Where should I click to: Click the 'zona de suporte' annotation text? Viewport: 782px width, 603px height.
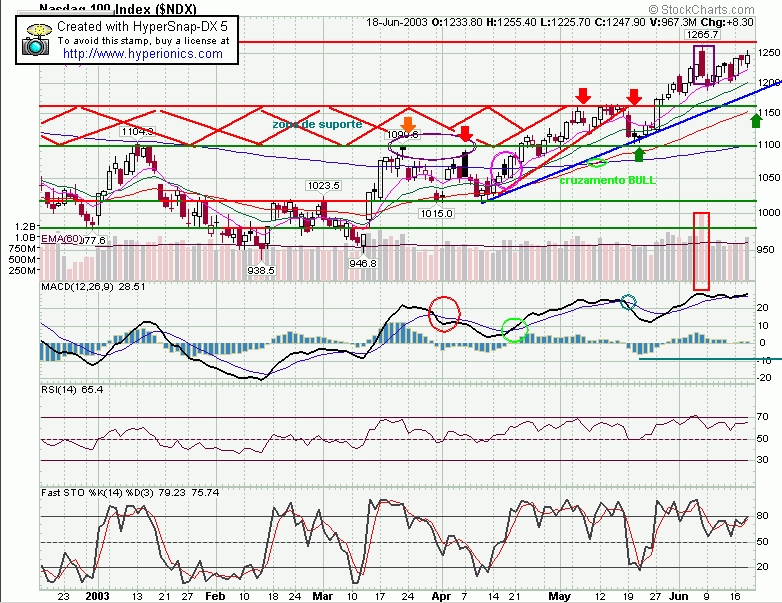317,124
